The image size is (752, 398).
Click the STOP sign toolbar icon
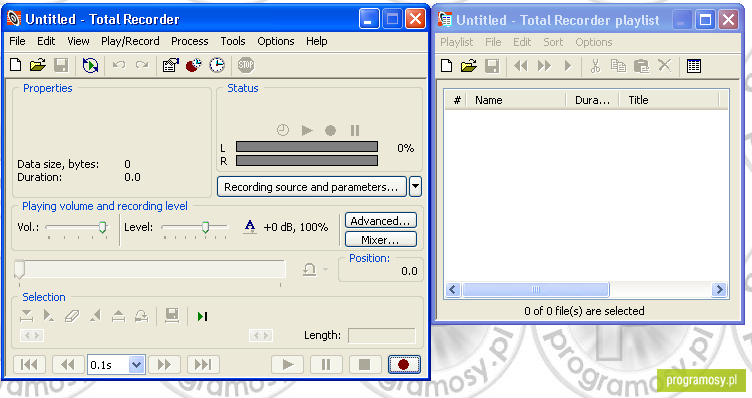(x=246, y=65)
